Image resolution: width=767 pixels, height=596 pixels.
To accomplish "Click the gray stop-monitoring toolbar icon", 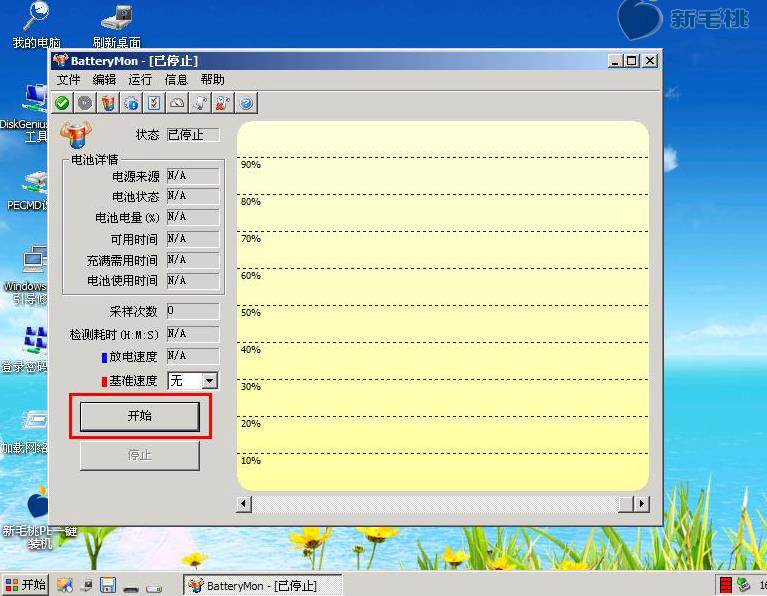I will [x=85, y=103].
